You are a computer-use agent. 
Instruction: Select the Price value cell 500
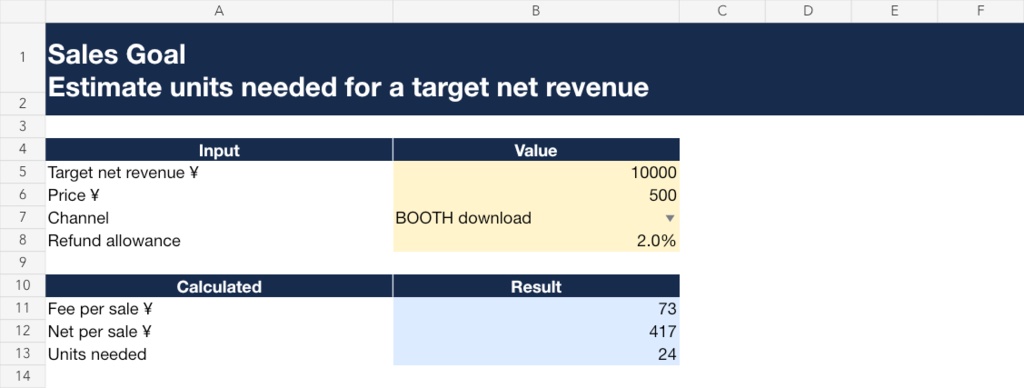point(536,195)
